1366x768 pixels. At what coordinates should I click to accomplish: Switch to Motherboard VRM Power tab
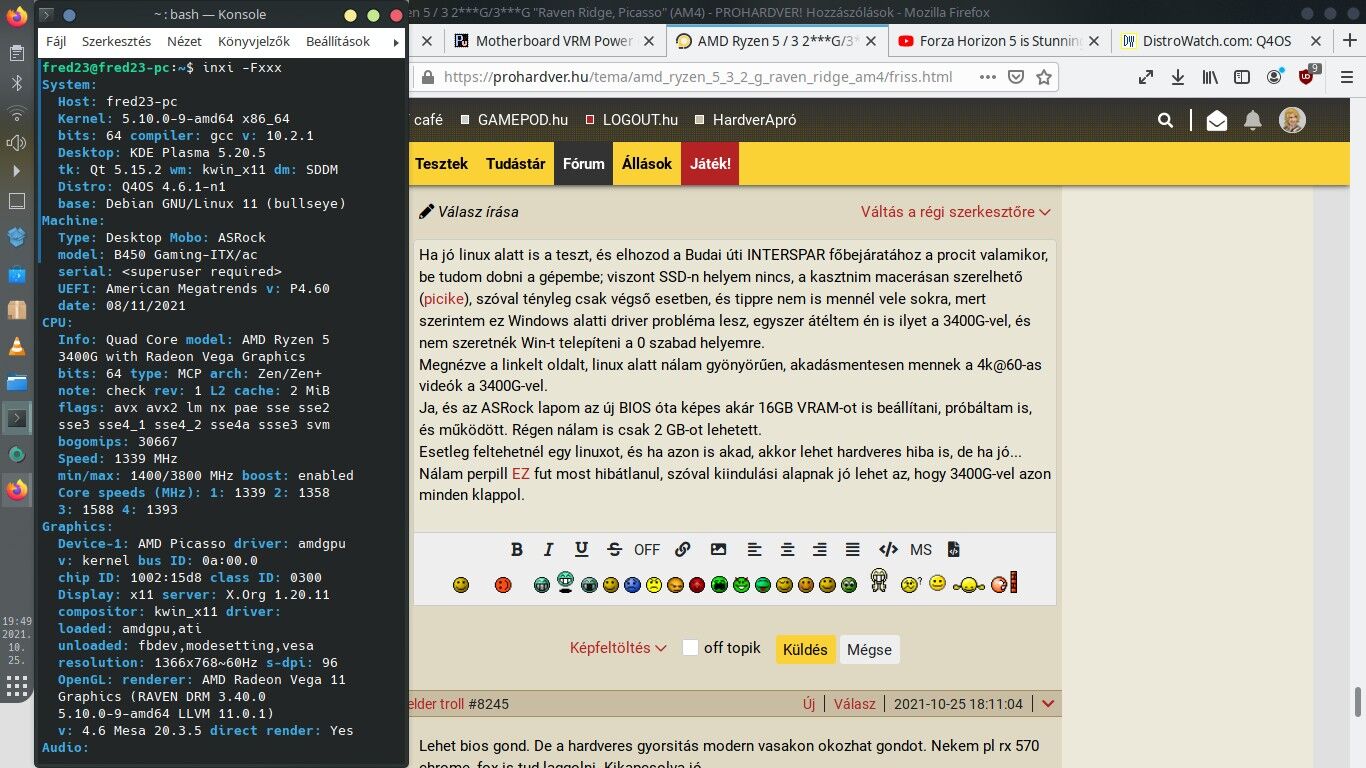555,41
